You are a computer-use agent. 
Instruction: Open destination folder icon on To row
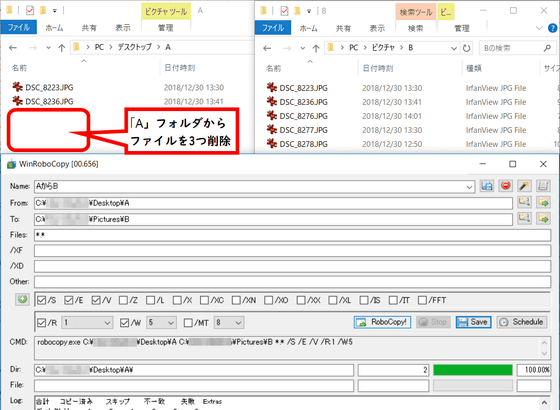pos(543,218)
